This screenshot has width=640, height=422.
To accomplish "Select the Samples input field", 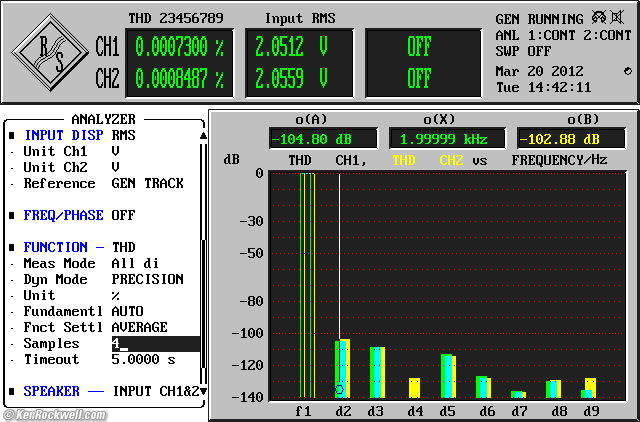I will pos(156,344).
